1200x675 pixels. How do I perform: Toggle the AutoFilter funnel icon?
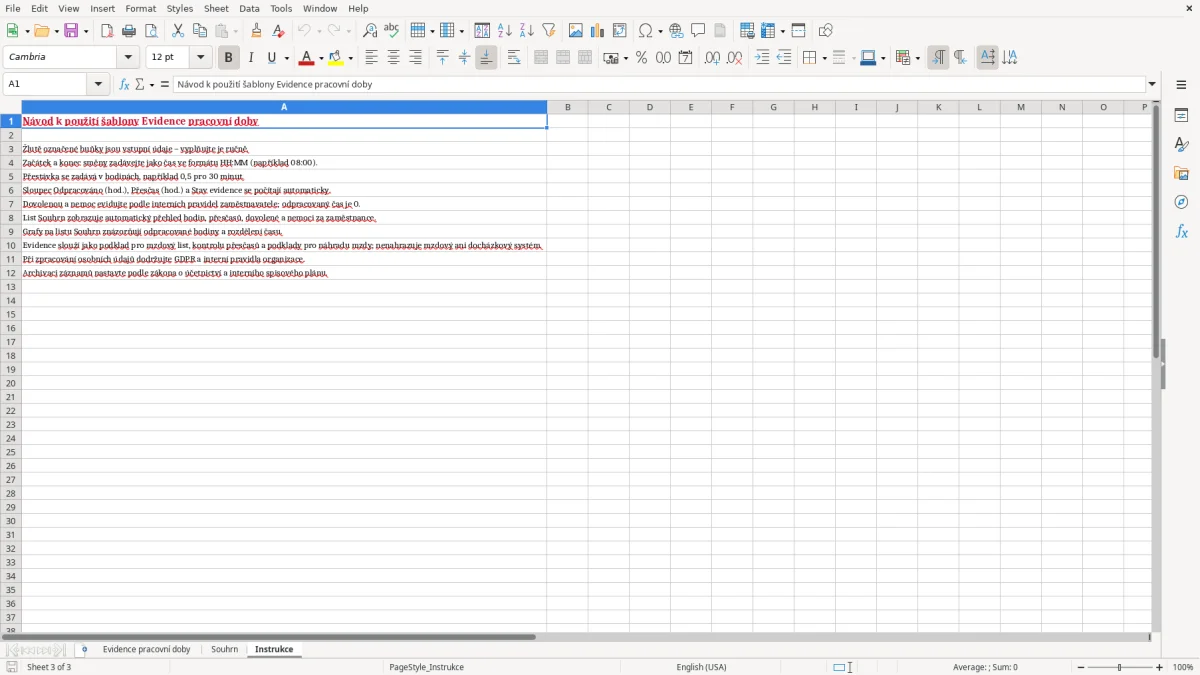click(x=549, y=31)
